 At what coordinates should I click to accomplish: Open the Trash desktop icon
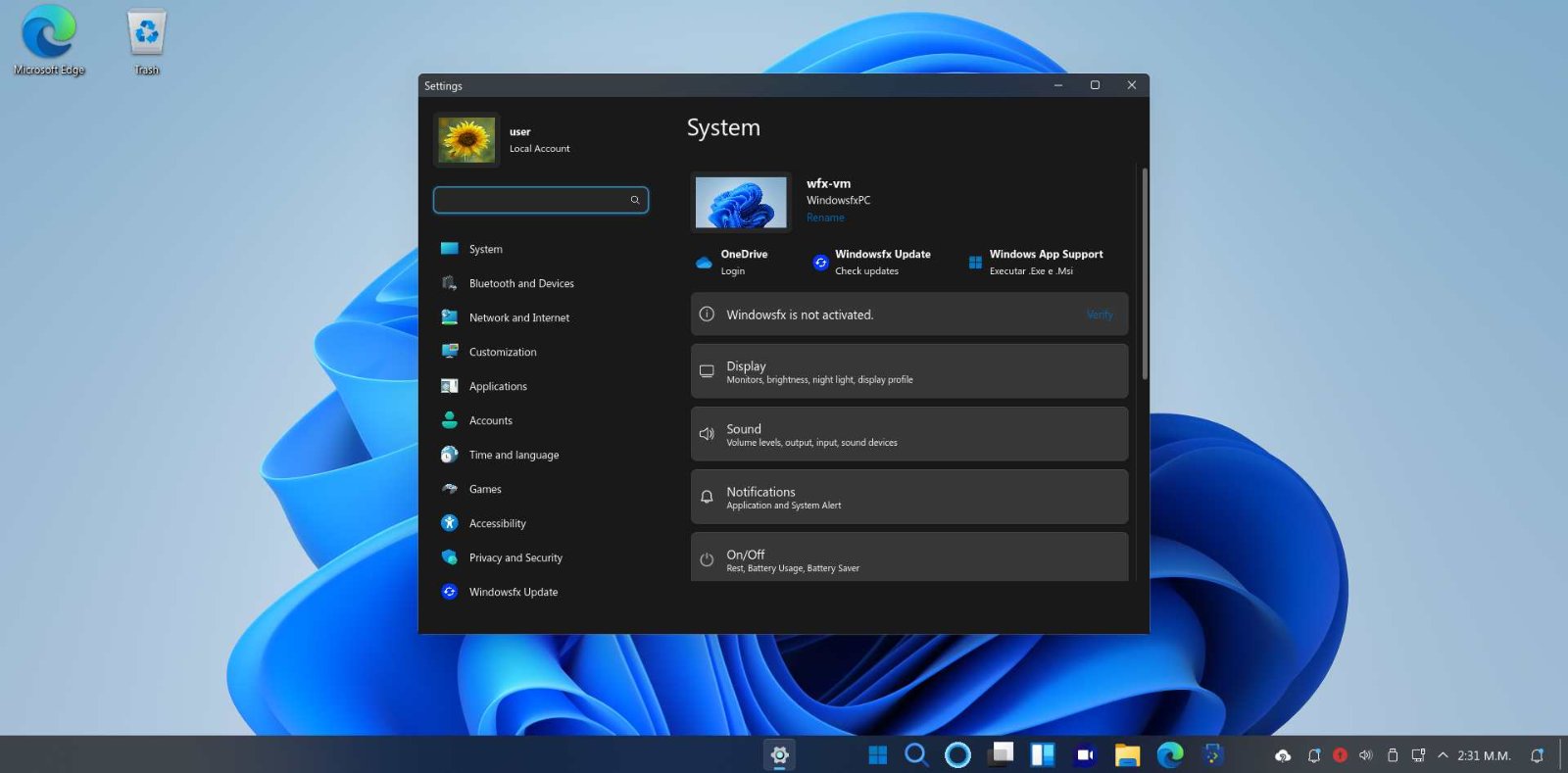[x=147, y=40]
